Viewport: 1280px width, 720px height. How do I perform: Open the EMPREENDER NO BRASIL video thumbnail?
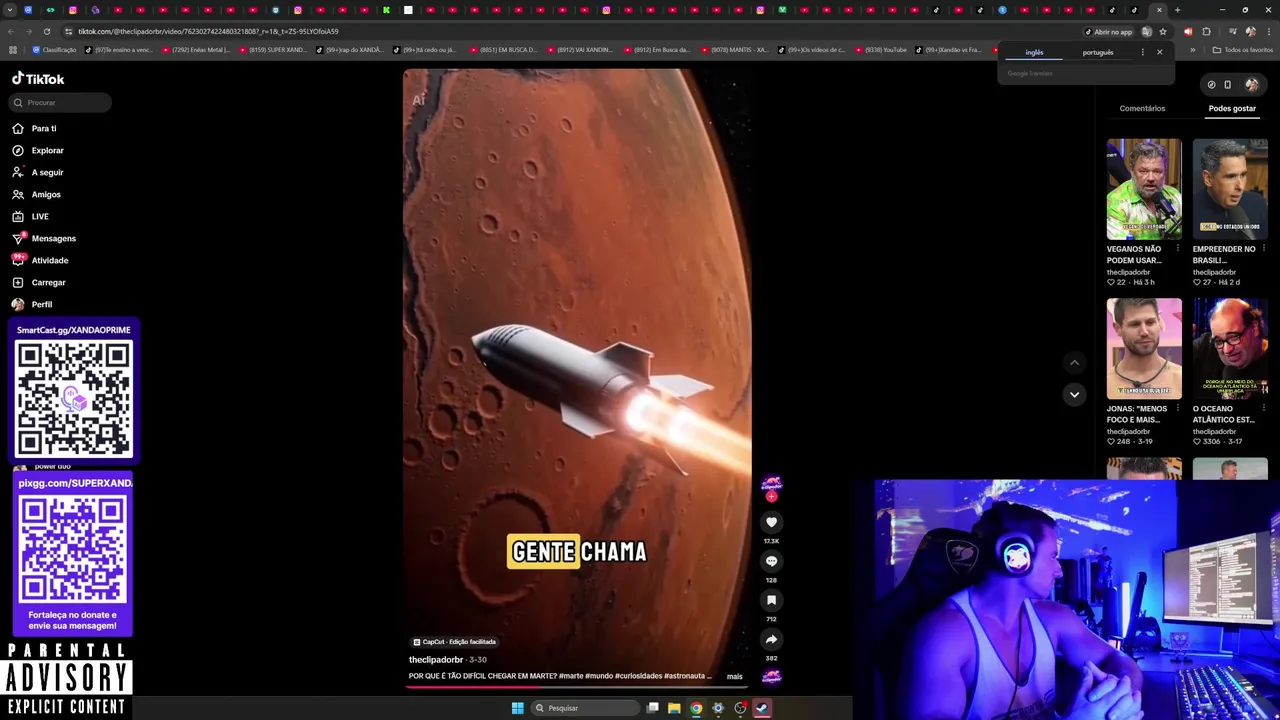tap(1230, 189)
